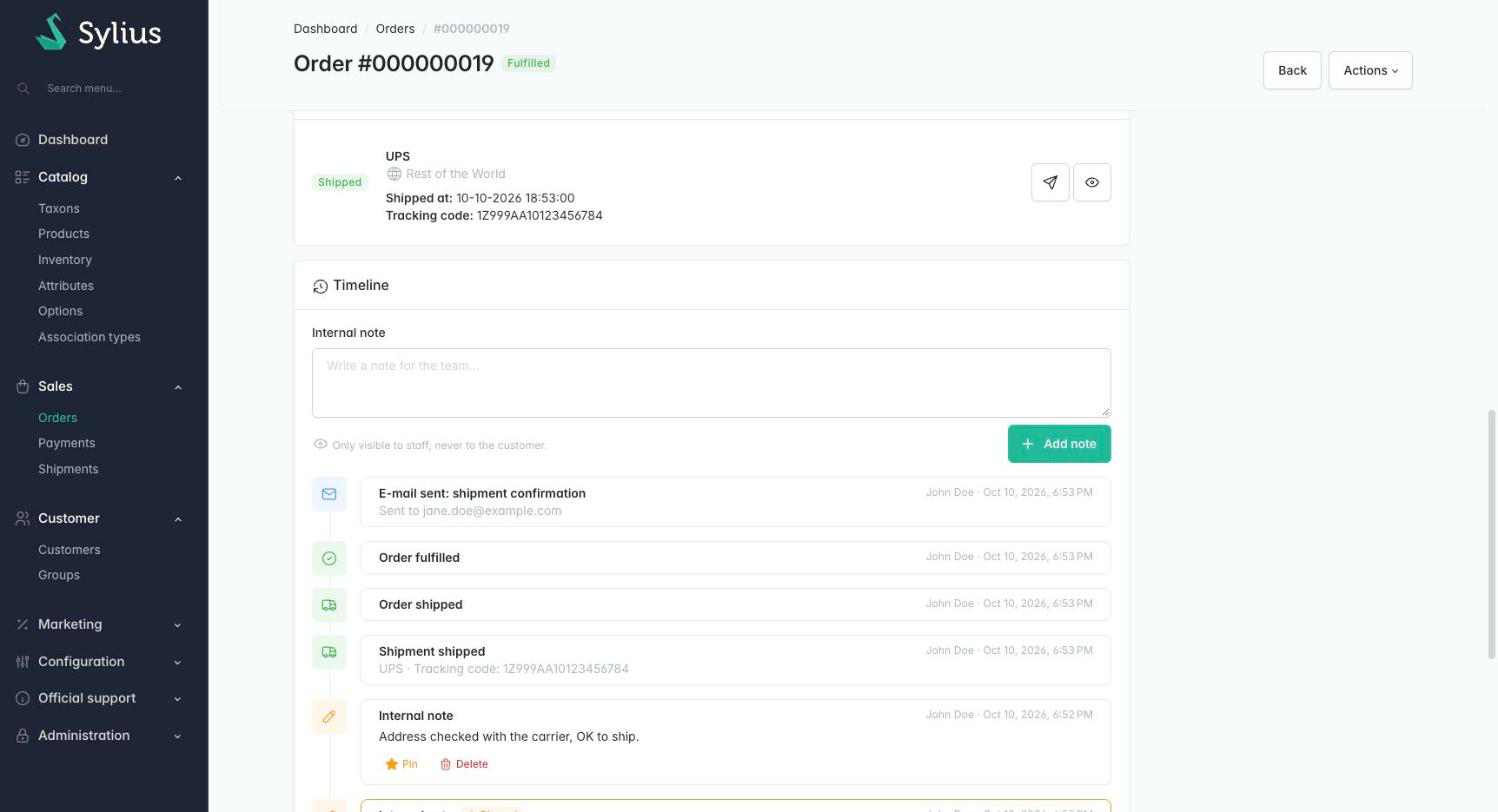Focus the Internal note text area
The height and width of the screenshot is (812, 1498).
coord(711,383)
